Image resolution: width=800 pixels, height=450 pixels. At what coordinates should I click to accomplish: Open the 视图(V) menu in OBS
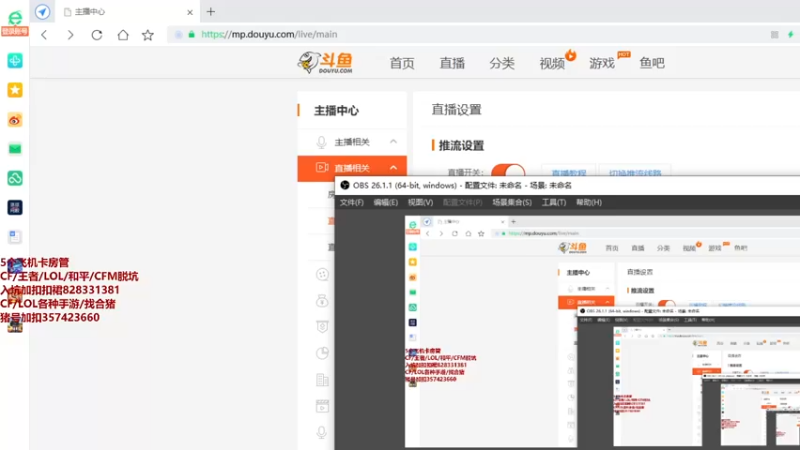(x=420, y=203)
